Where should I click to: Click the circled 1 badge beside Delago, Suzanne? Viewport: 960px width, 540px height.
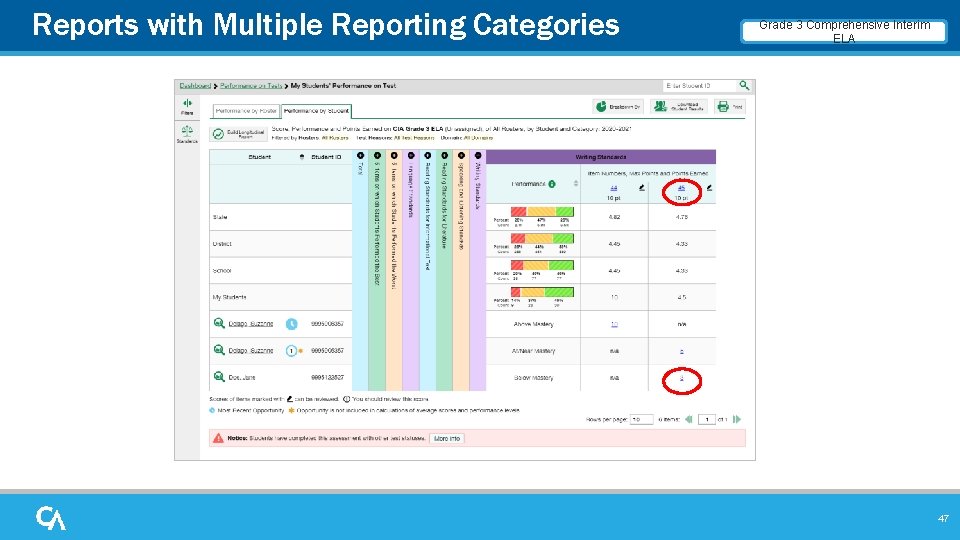tap(291, 351)
